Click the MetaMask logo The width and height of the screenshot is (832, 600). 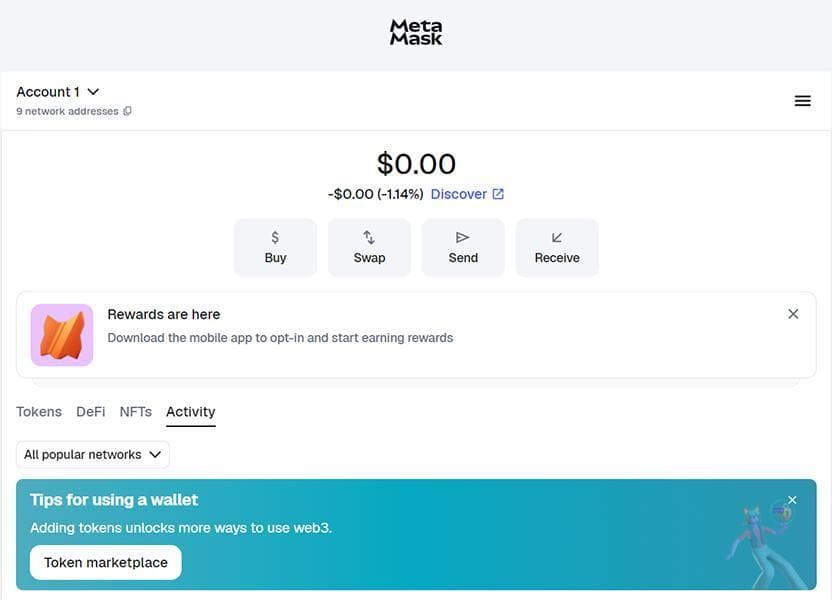tap(416, 31)
